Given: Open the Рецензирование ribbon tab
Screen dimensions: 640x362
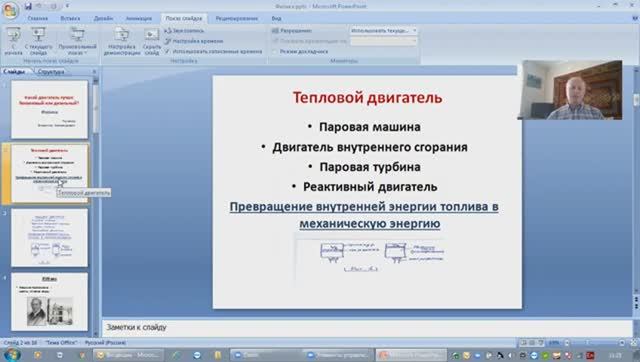Looking at the screenshot, I should (237, 18).
